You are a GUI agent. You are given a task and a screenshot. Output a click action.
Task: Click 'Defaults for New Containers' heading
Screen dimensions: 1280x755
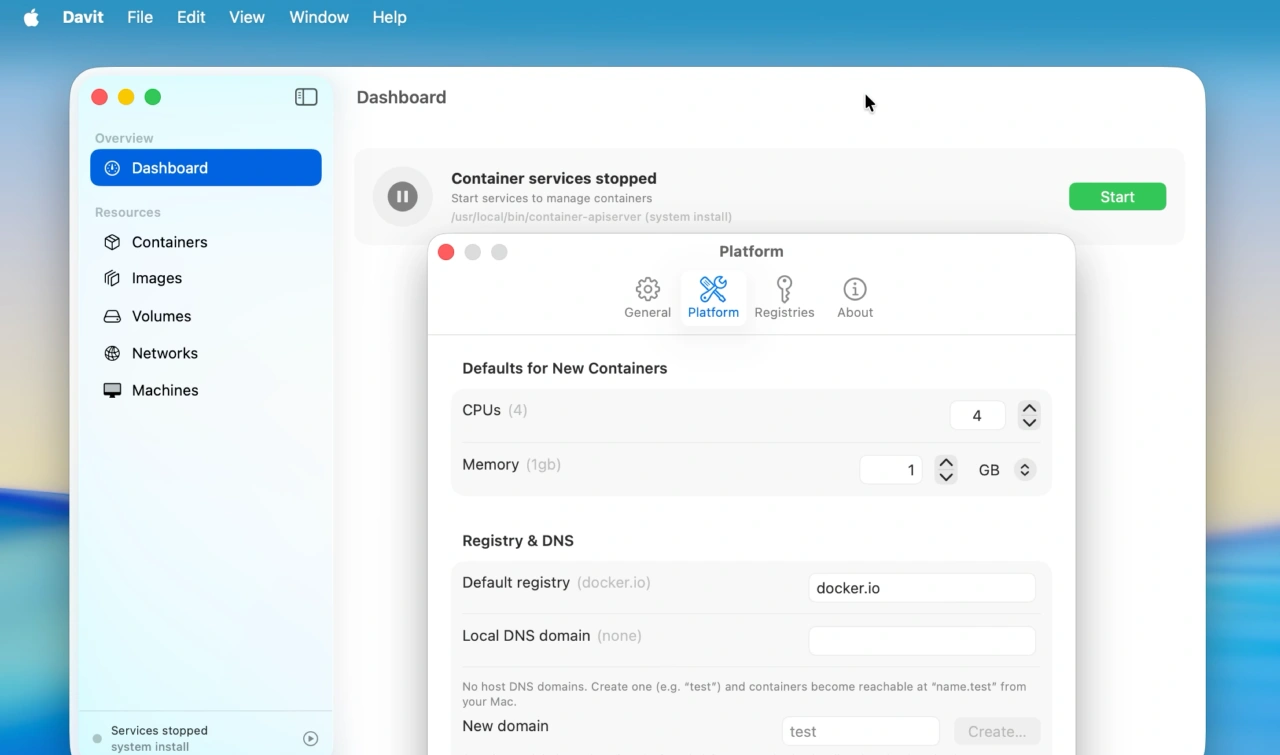pyautogui.click(x=565, y=368)
